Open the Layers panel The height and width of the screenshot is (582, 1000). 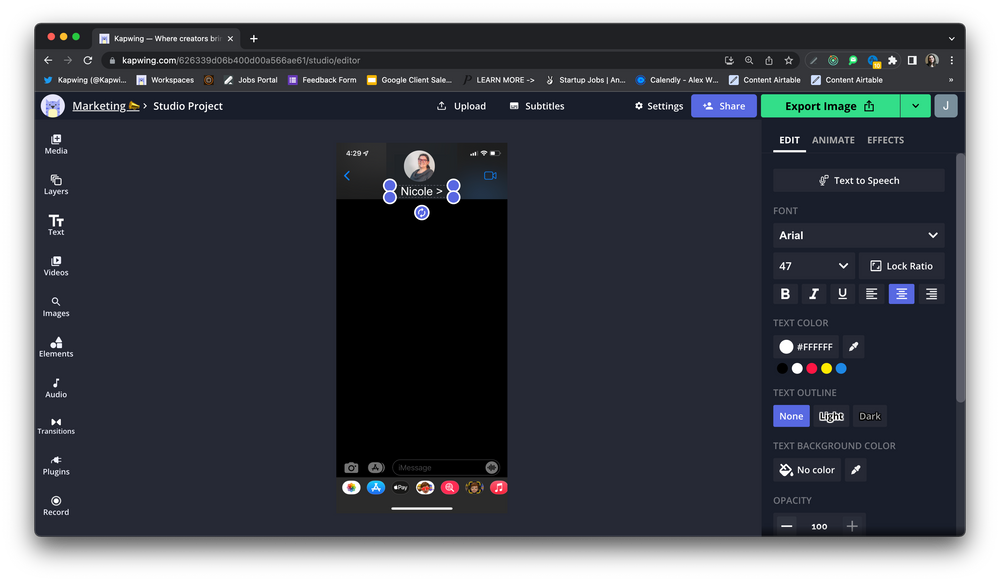point(56,184)
